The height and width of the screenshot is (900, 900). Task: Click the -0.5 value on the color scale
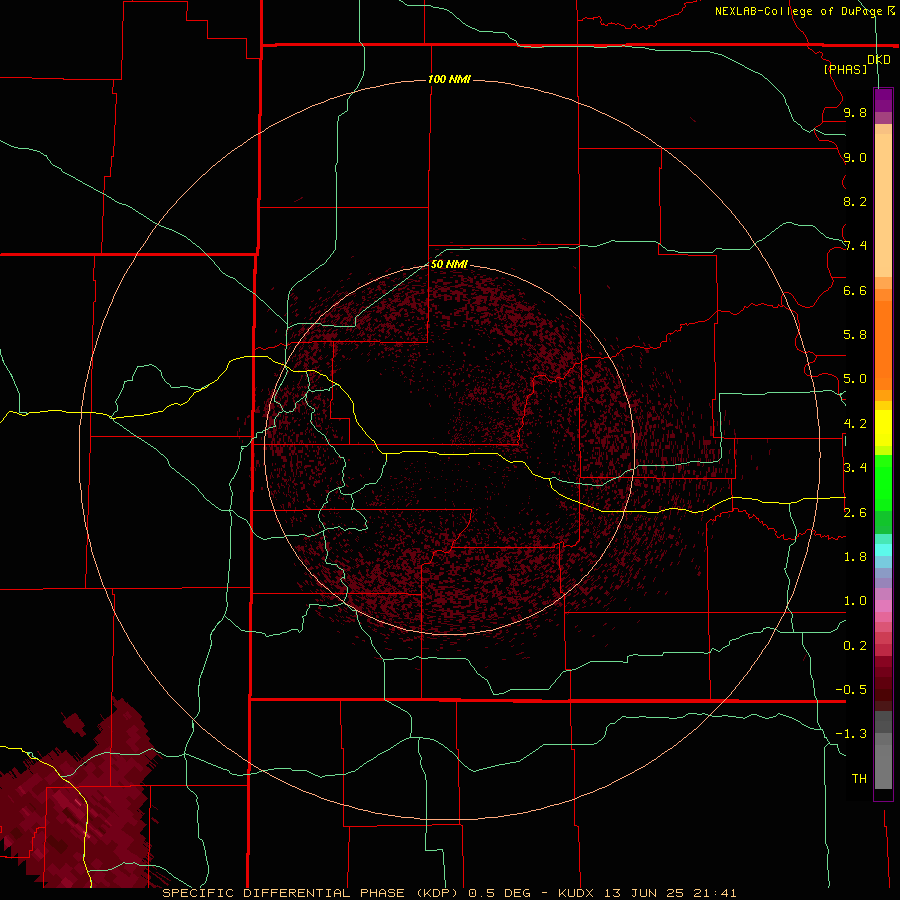click(x=851, y=690)
